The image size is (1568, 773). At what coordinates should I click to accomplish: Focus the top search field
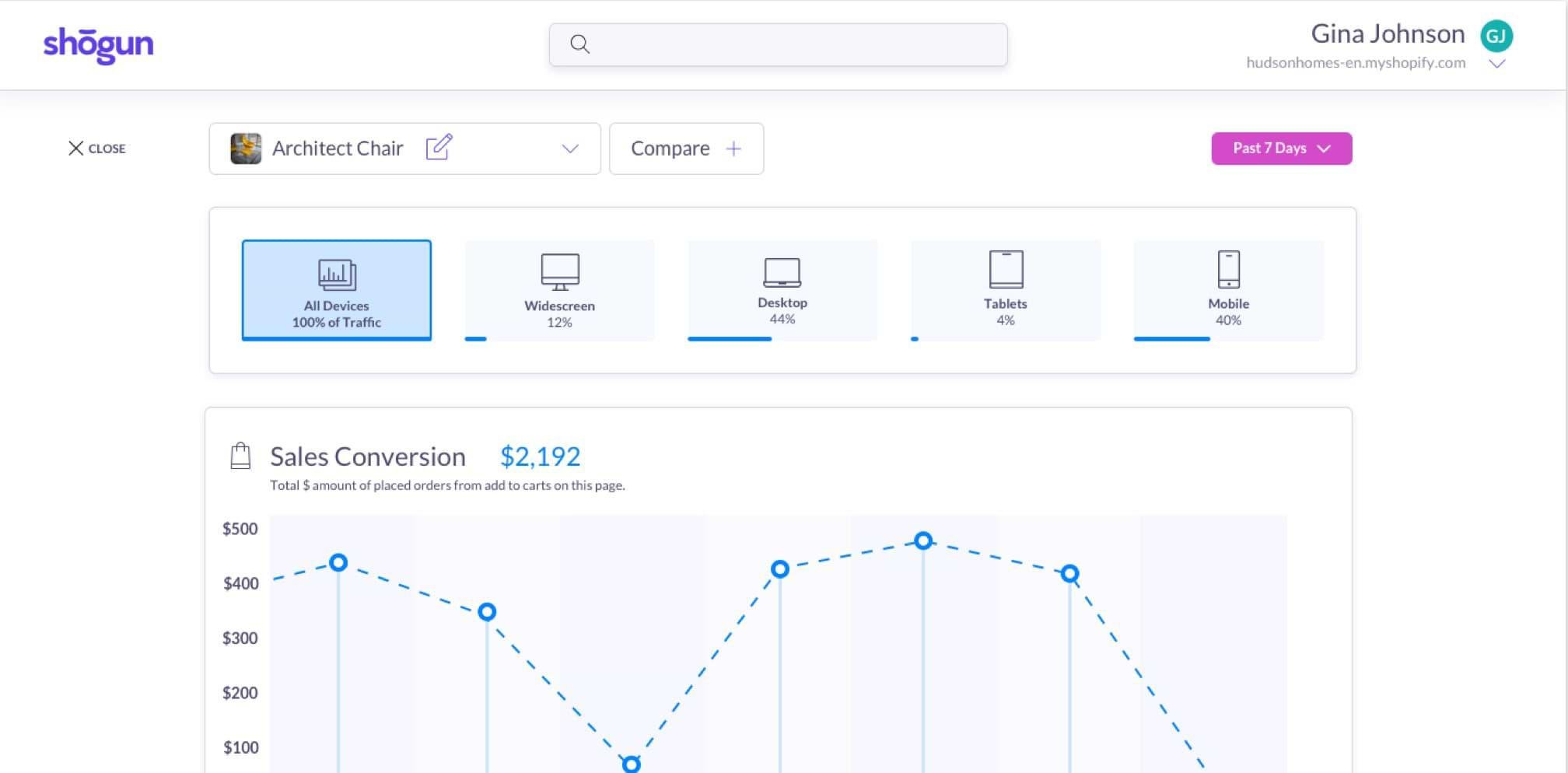coord(778,44)
